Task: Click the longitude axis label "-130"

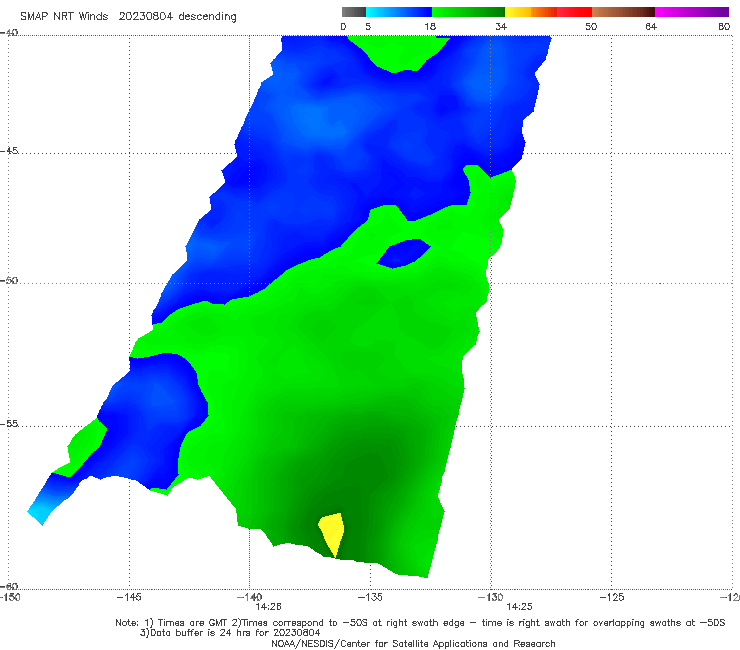Action: 490,597
